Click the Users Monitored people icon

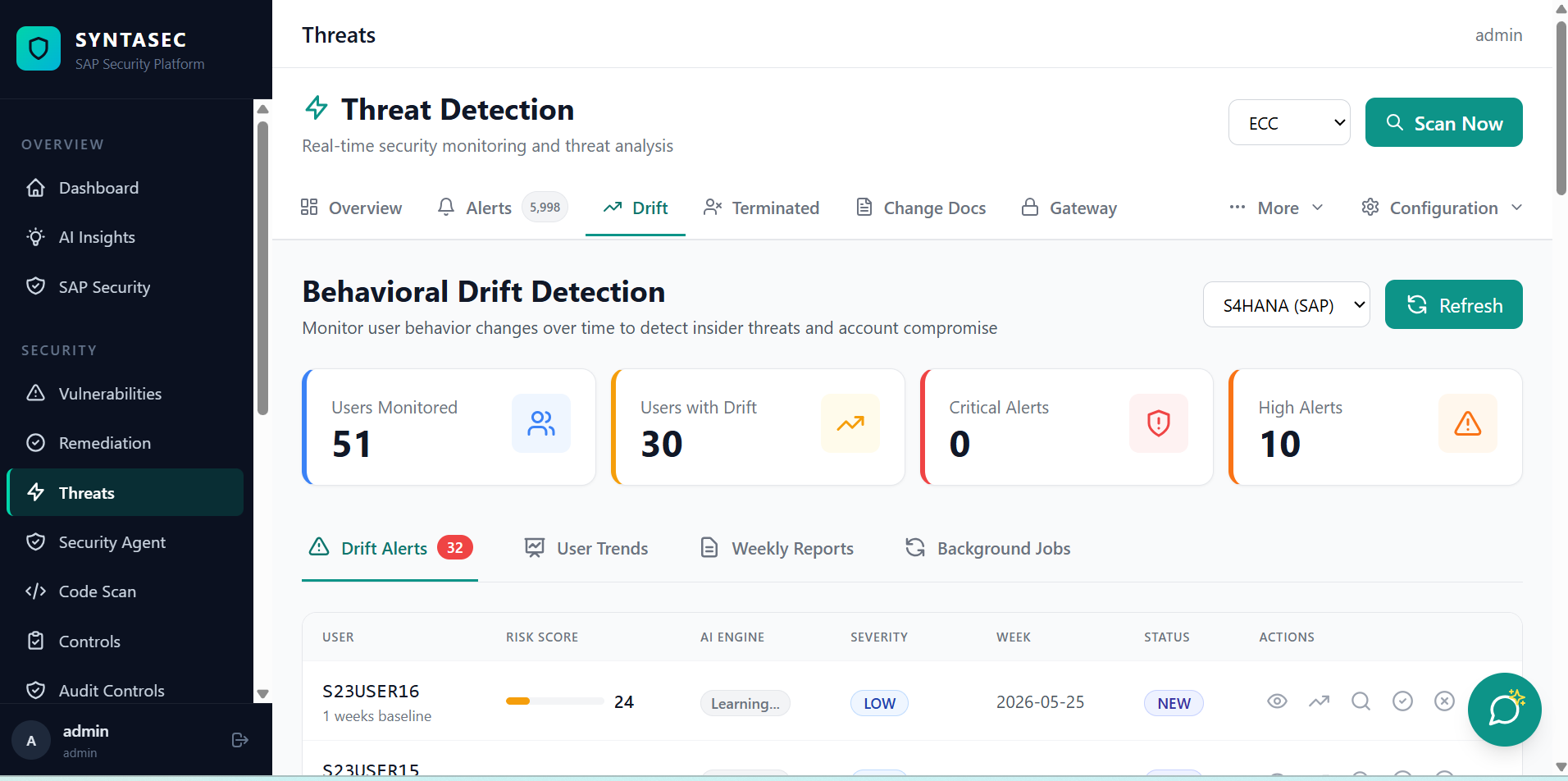tap(541, 423)
